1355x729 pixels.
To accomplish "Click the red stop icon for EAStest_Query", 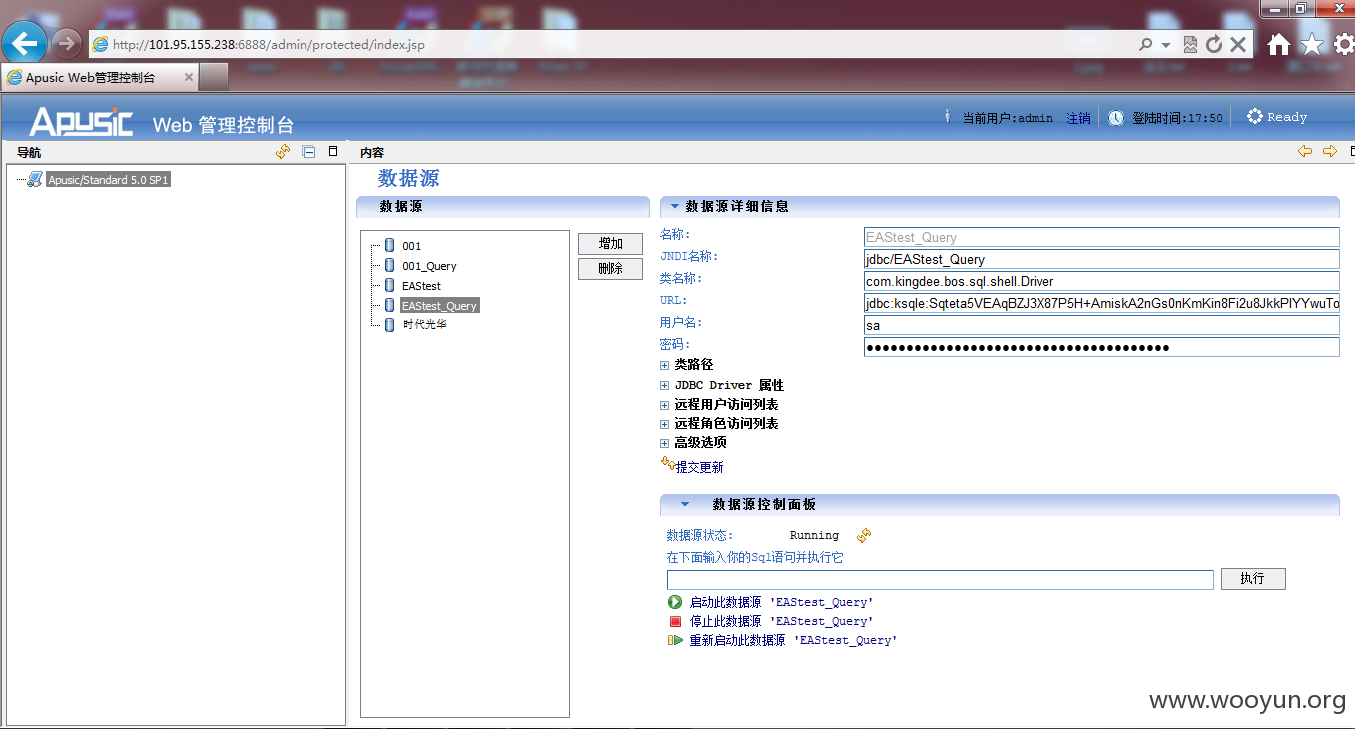I will (x=675, y=621).
